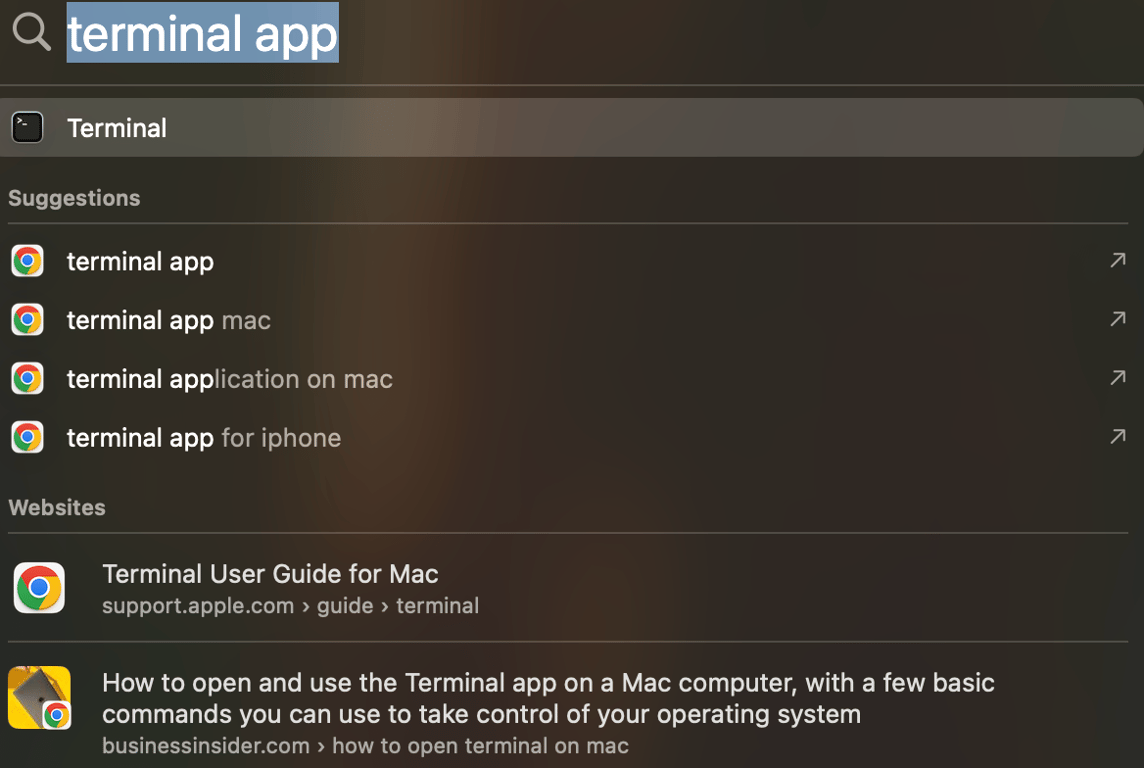This screenshot has height=768, width=1144.
Task: Click the Chrome icon beside 'terminal app'
Action: click(26, 260)
